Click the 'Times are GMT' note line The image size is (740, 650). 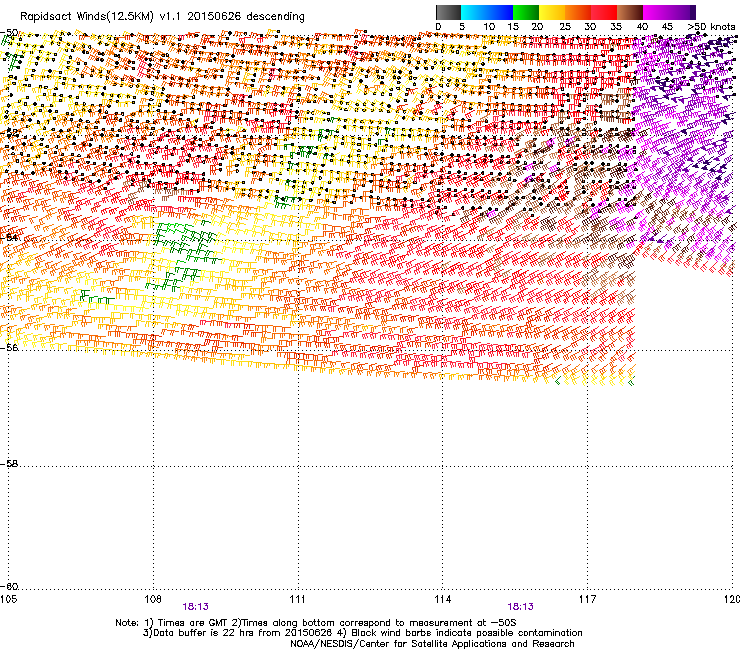point(316,623)
